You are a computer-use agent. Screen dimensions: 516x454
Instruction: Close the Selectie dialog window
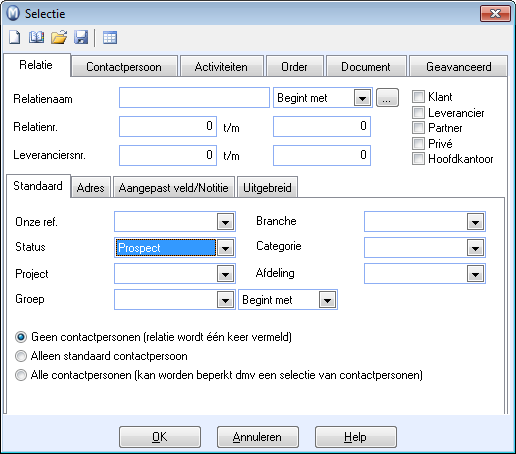click(x=495, y=14)
